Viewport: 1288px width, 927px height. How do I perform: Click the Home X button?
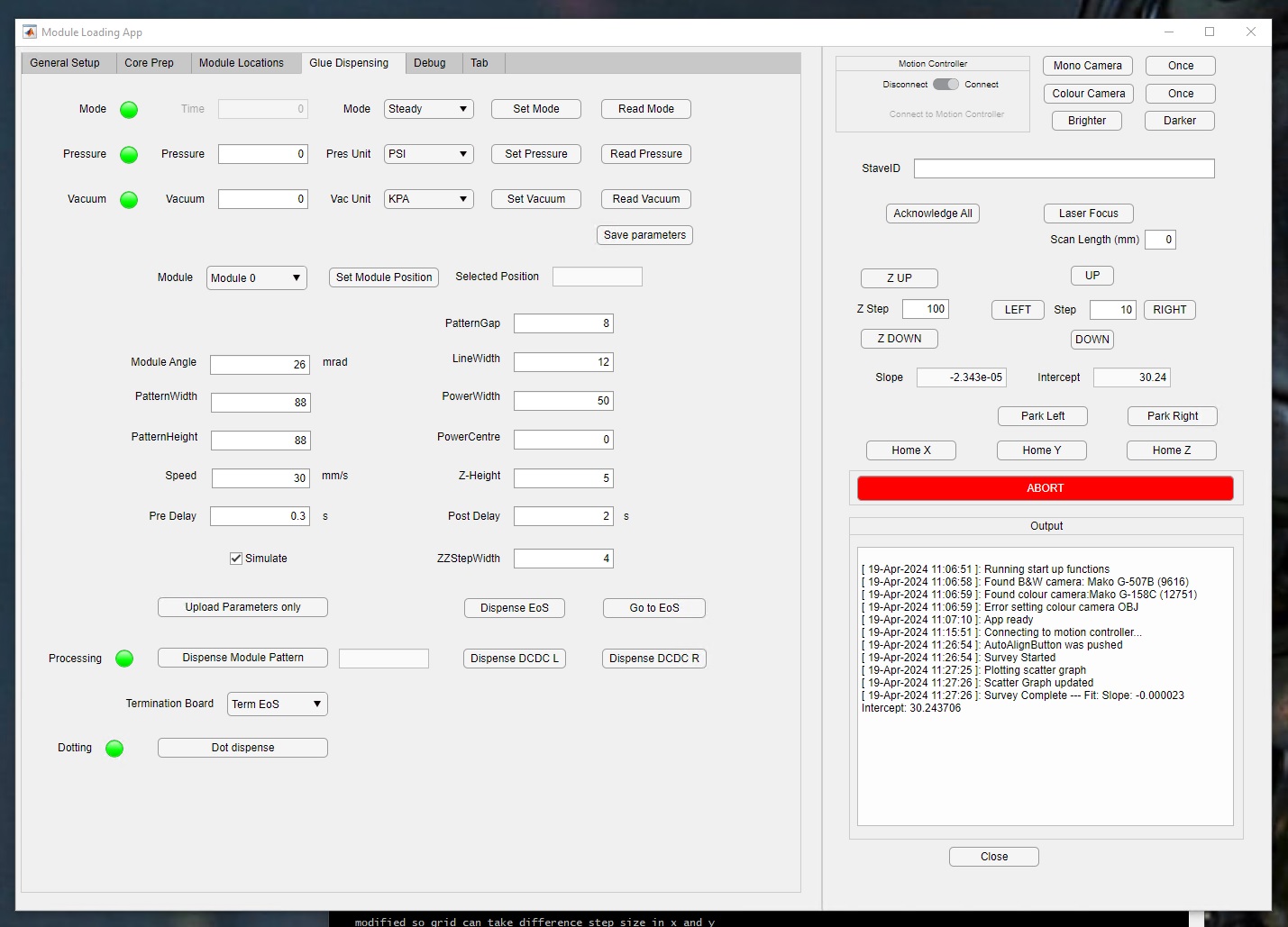click(x=911, y=450)
